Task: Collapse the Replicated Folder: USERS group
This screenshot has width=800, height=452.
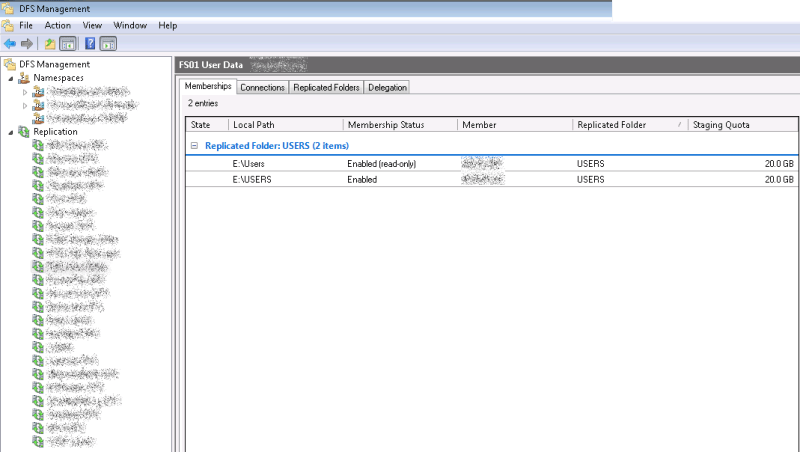Action: pyautogui.click(x=194, y=145)
